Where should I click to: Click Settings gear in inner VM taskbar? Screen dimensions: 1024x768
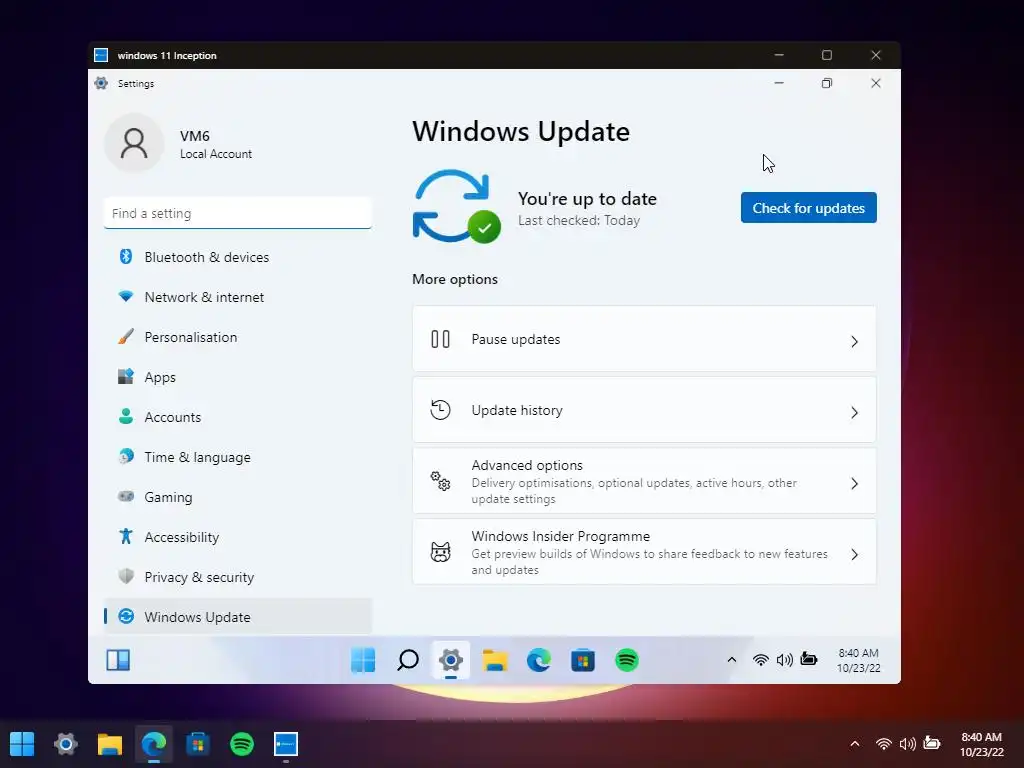(x=451, y=660)
